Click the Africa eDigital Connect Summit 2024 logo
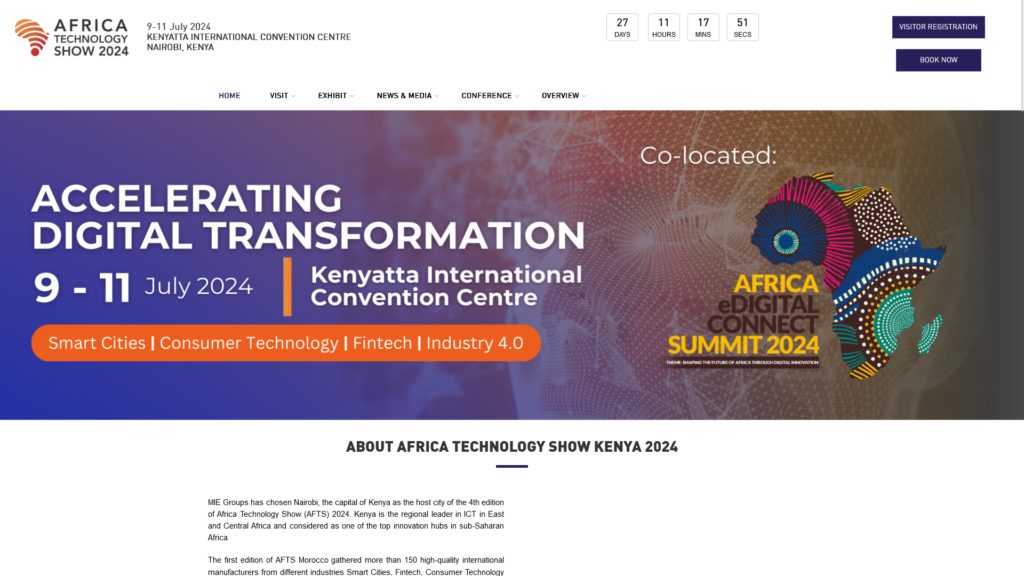 807,276
